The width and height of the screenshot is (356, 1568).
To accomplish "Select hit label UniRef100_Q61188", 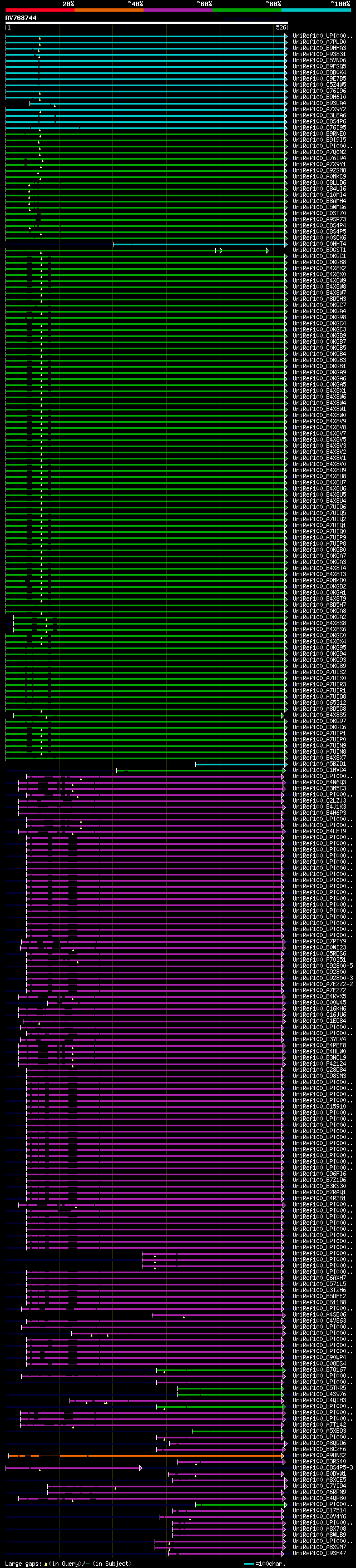I will tap(319, 1303).
